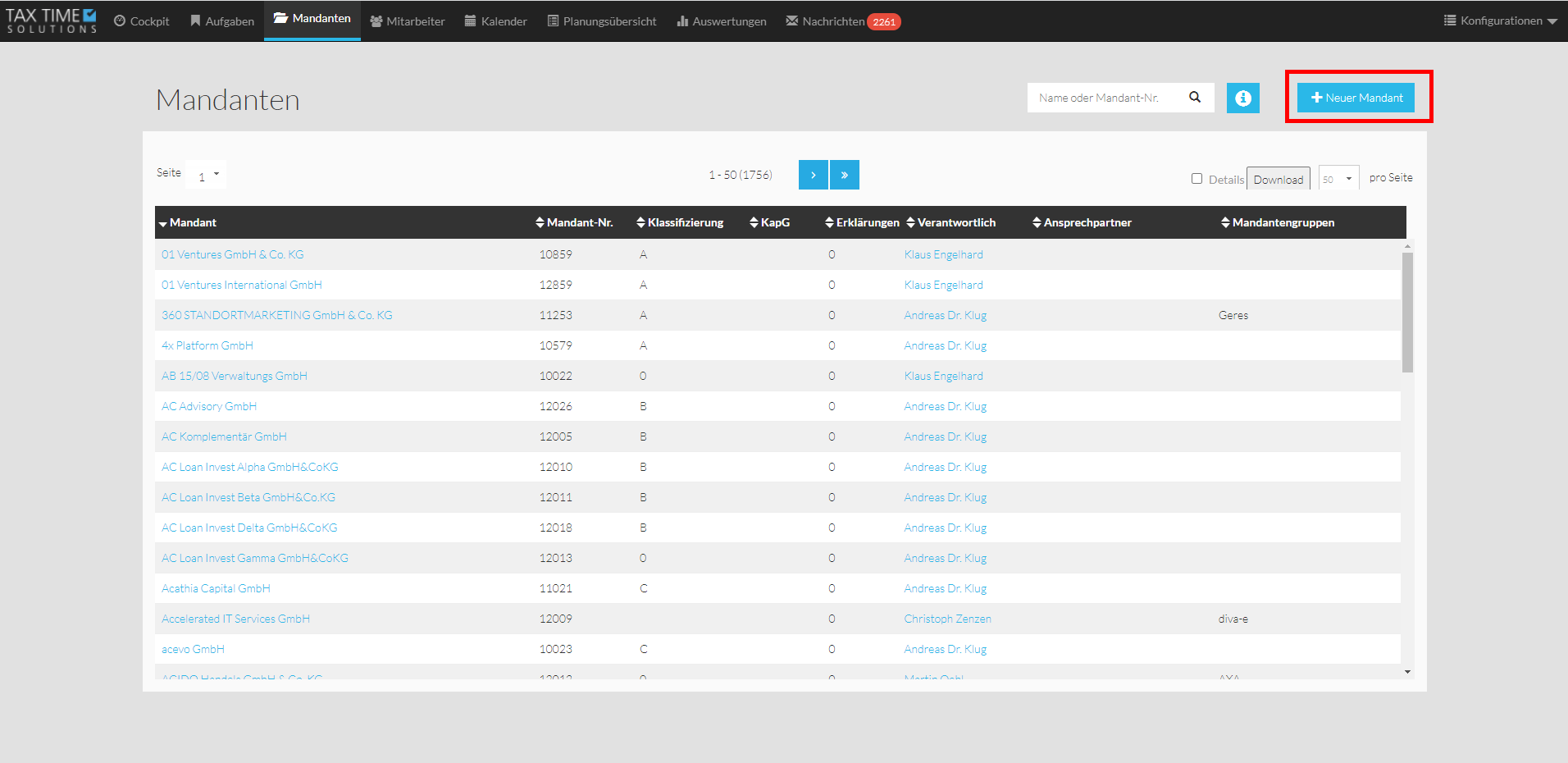Screen dimensions: 1568x763
Task: Select the Mandanten tab
Action: [x=312, y=19]
